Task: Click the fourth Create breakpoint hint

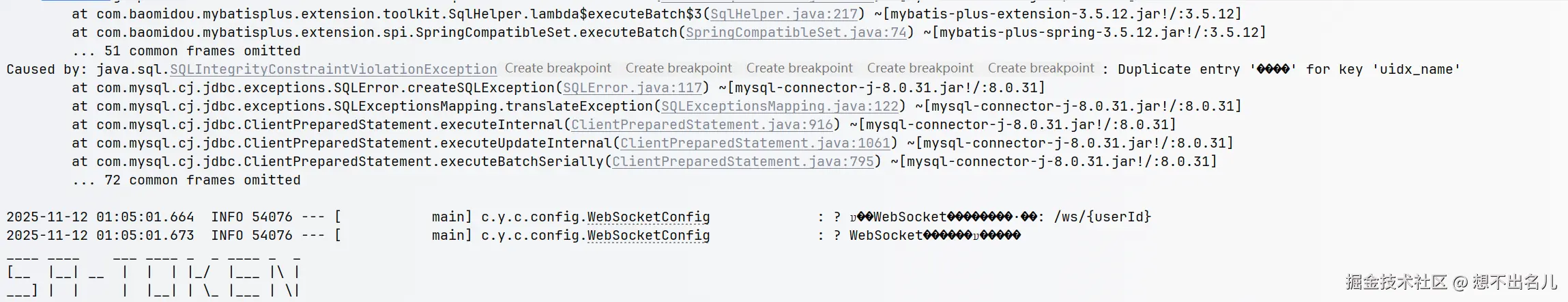Action: [920, 68]
